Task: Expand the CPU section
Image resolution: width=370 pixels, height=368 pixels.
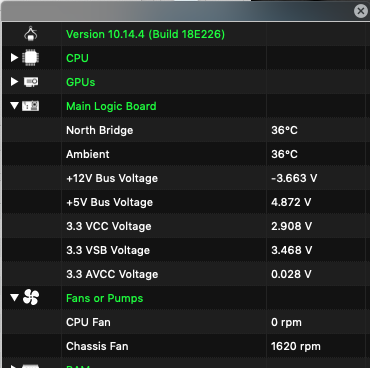Action: click(14, 58)
